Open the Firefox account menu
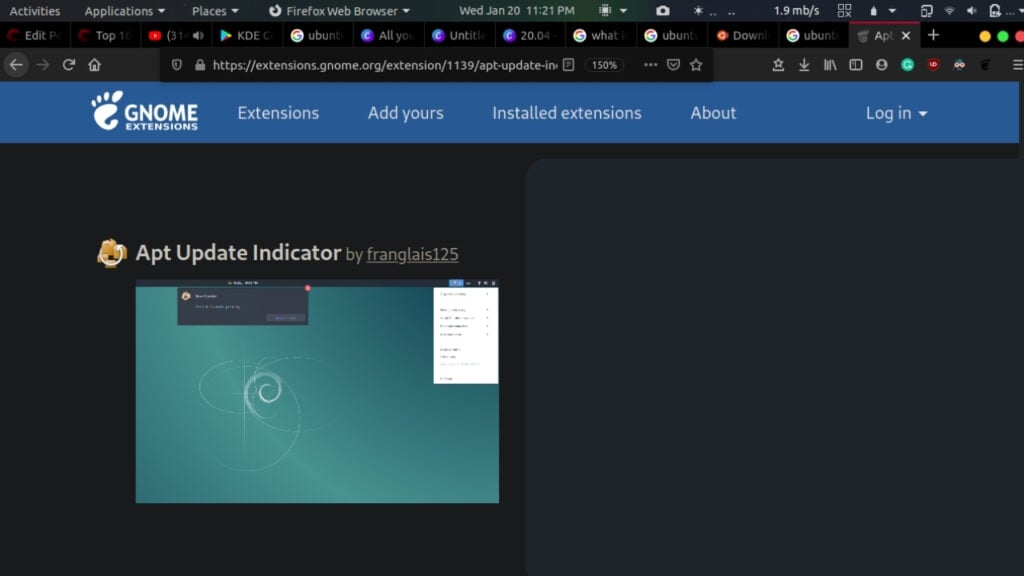This screenshot has height=576, width=1024. click(x=882, y=65)
